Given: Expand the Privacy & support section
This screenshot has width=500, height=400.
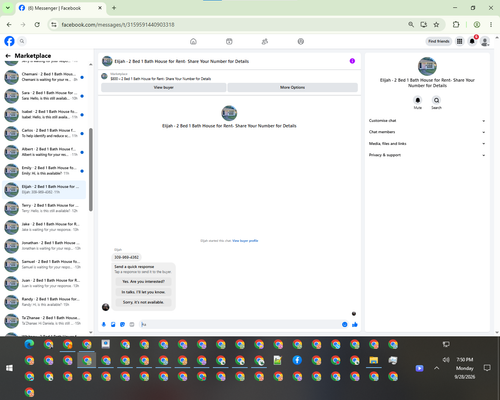Looking at the screenshot, I should (x=427, y=155).
